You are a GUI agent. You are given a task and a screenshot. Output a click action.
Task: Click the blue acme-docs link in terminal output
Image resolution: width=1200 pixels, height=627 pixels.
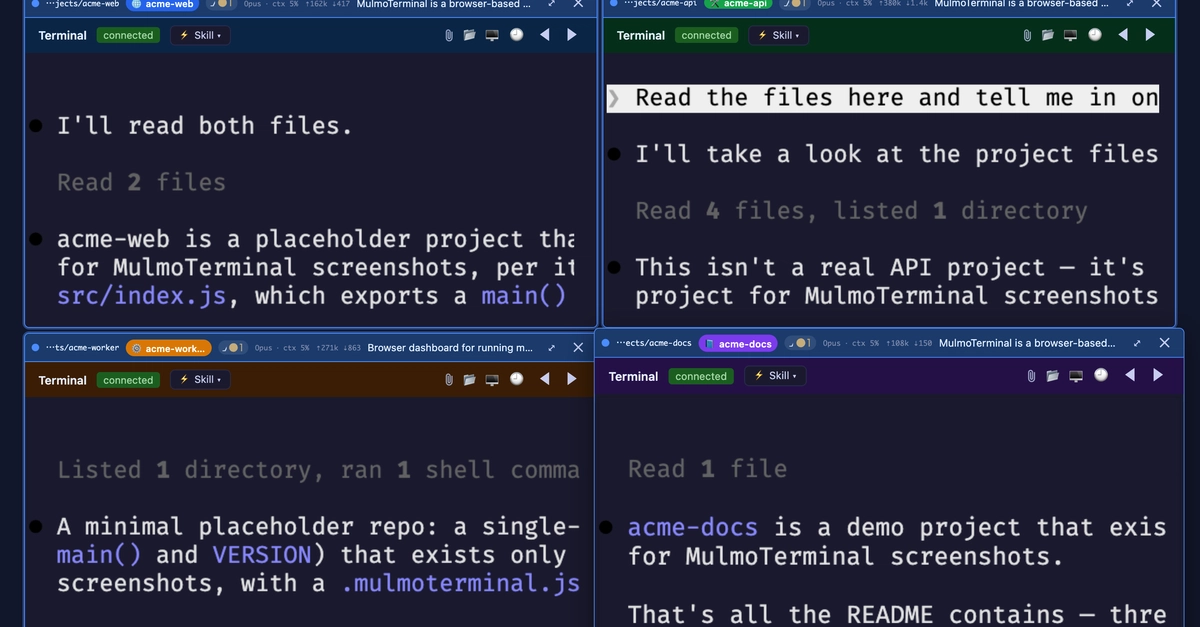tap(692, 527)
